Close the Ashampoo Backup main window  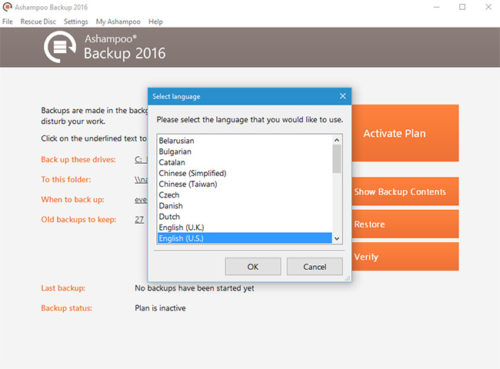click(488, 7)
